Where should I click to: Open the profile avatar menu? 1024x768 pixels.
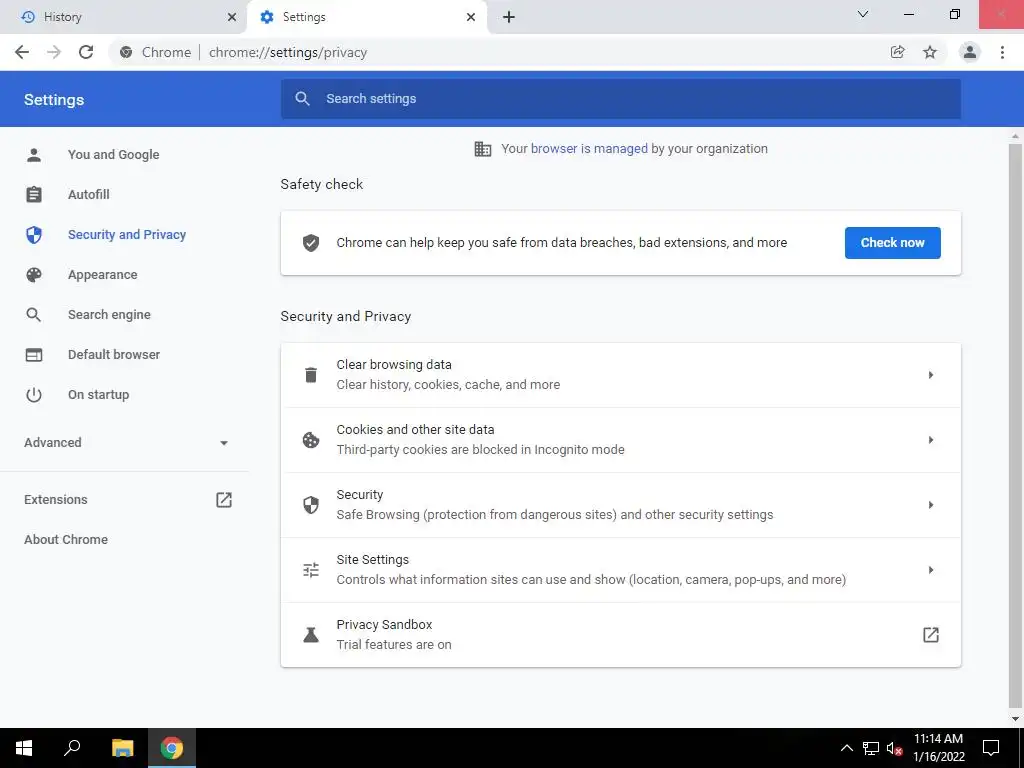[x=970, y=52]
